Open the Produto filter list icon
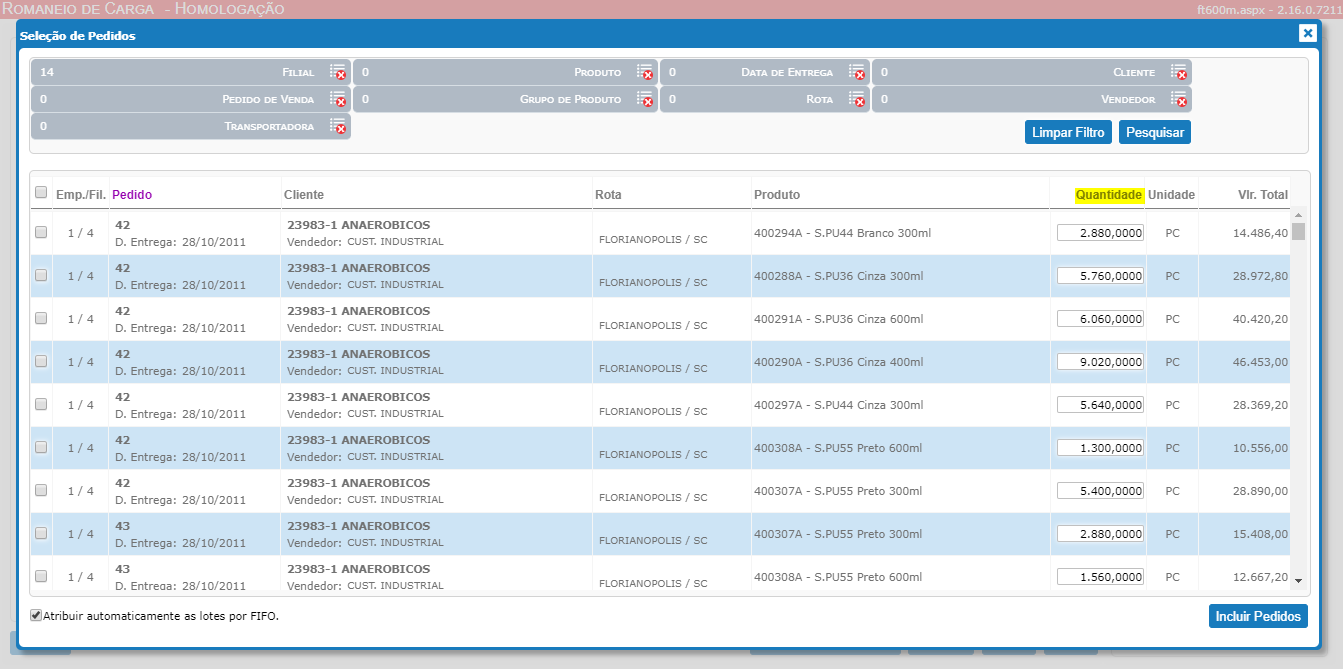Image resolution: width=1343 pixels, height=669 pixels. tap(645, 72)
